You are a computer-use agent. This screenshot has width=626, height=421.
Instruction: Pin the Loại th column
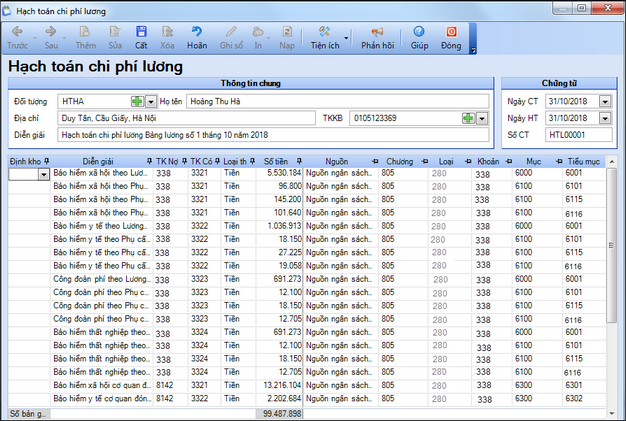pyautogui.click(x=252, y=161)
